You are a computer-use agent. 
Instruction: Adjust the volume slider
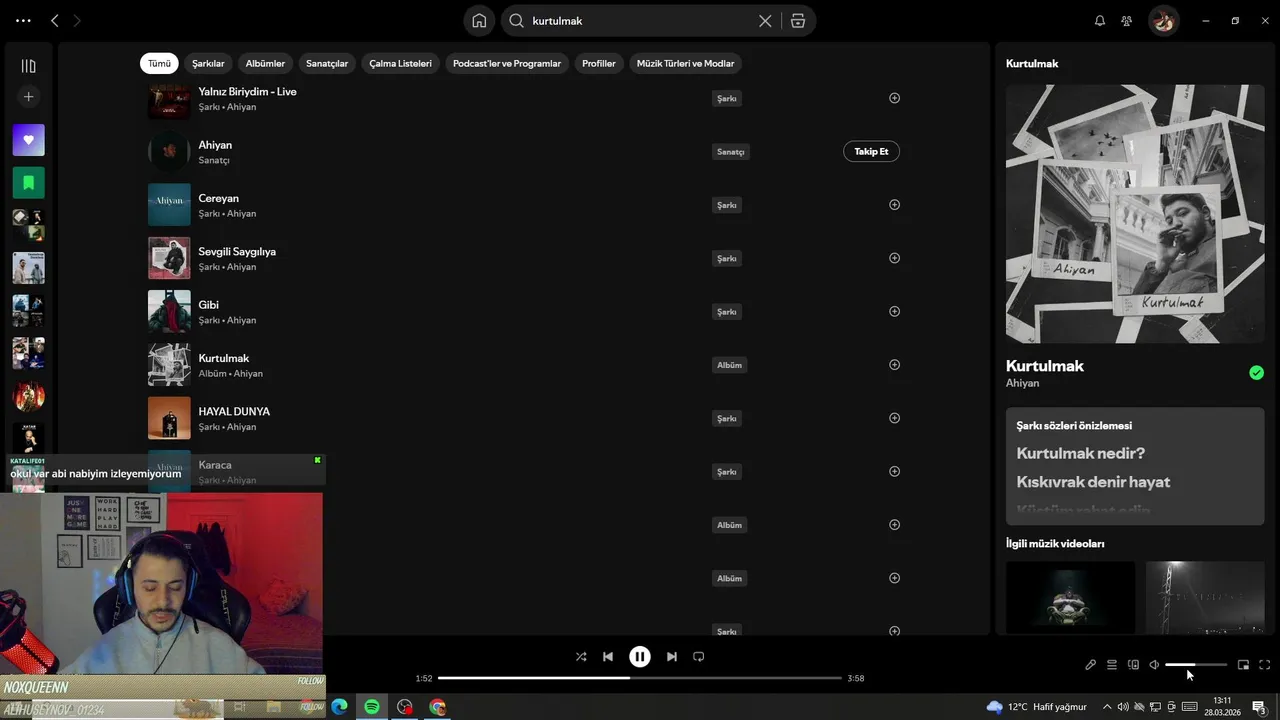tap(1196, 665)
